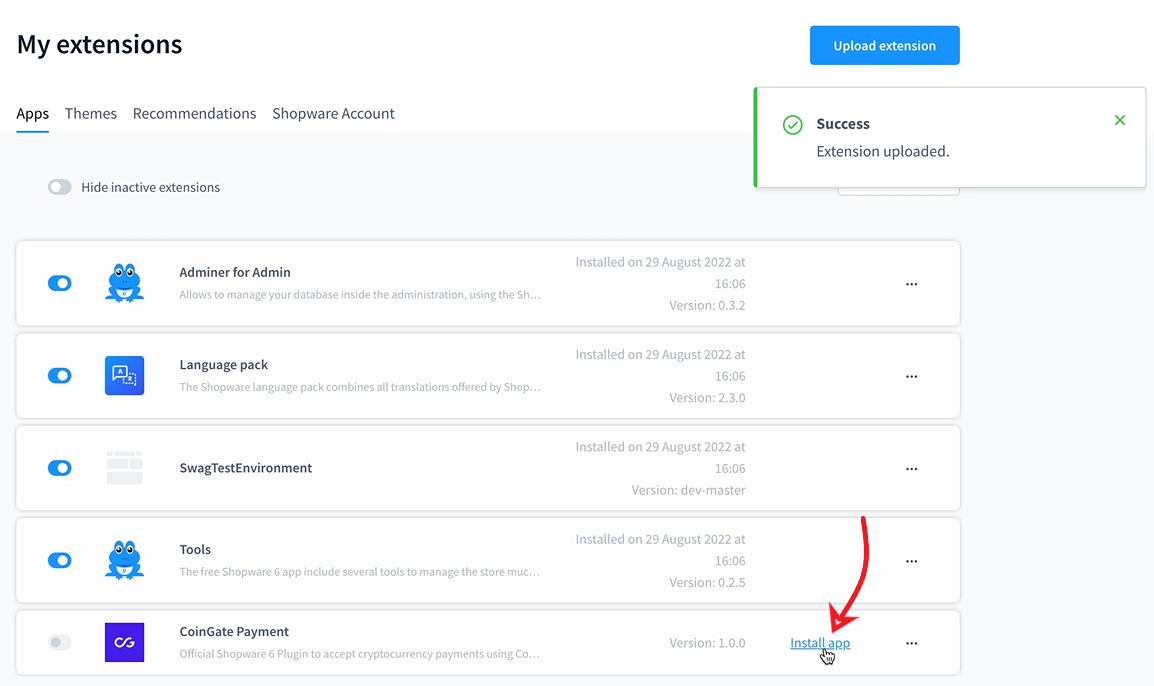Click the Version: dev-master text

[689, 490]
